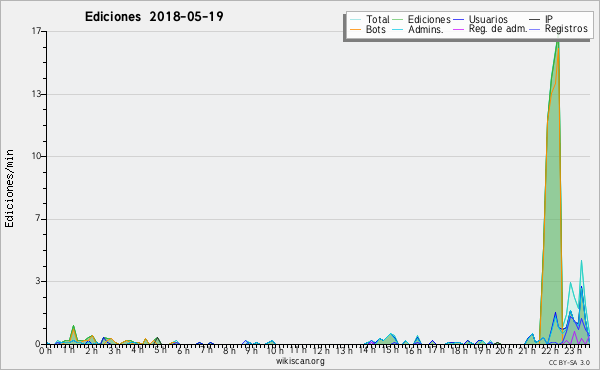Click the y-axis value 10
600x370 pixels.
tap(36, 156)
